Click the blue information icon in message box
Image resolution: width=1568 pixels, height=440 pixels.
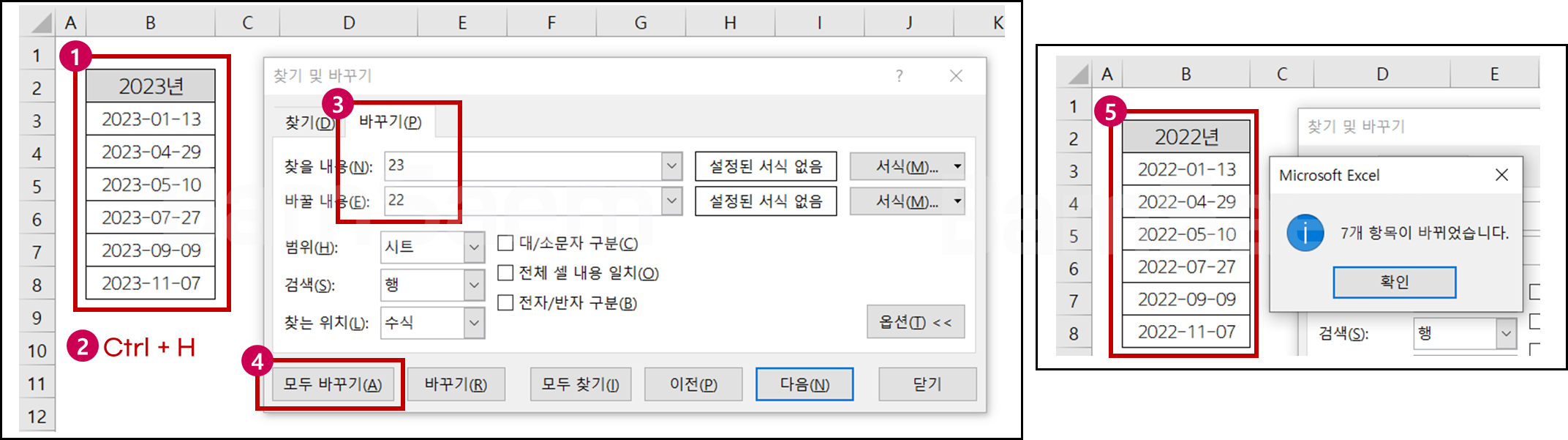click(1305, 233)
